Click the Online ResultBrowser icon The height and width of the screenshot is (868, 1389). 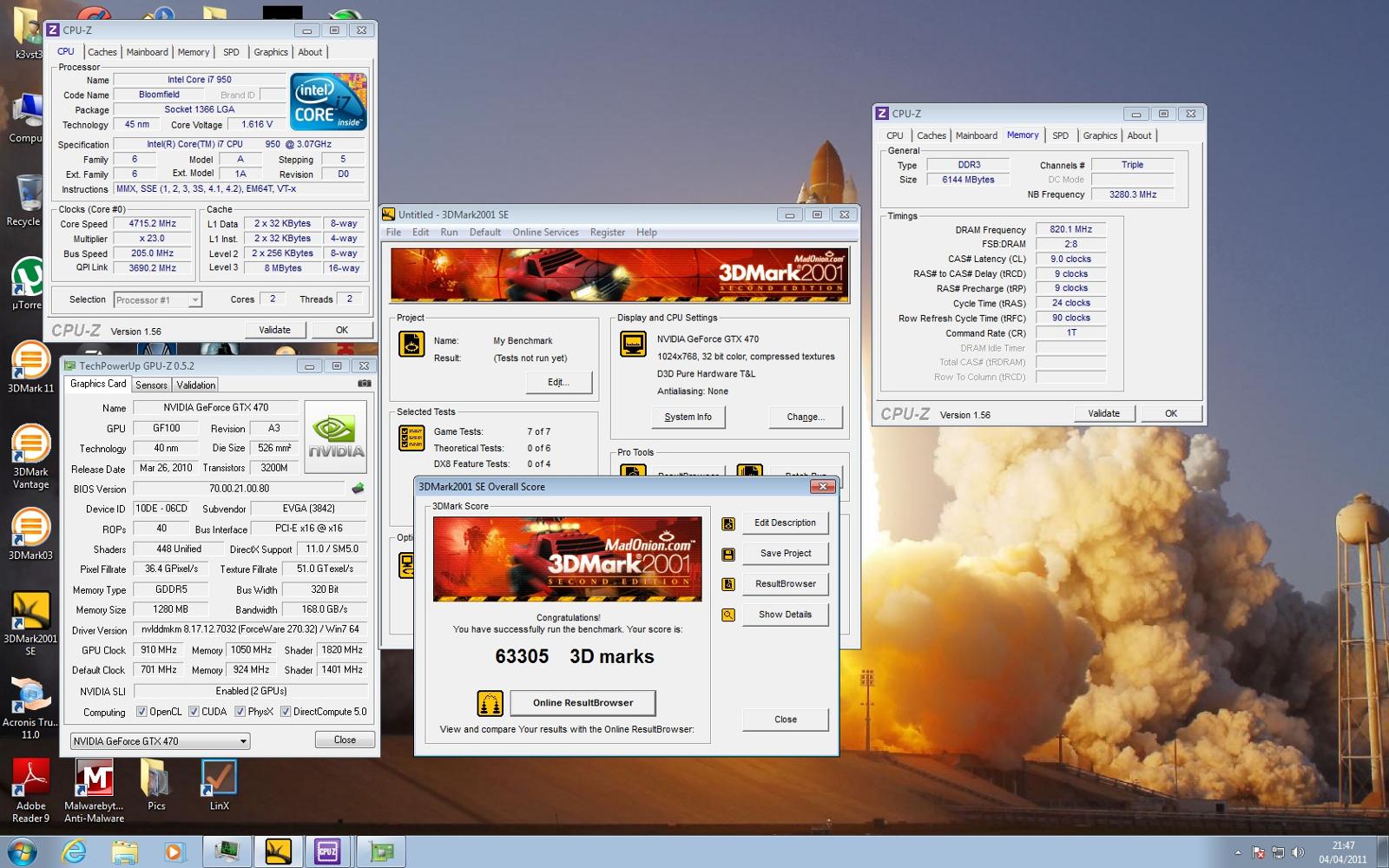click(490, 703)
